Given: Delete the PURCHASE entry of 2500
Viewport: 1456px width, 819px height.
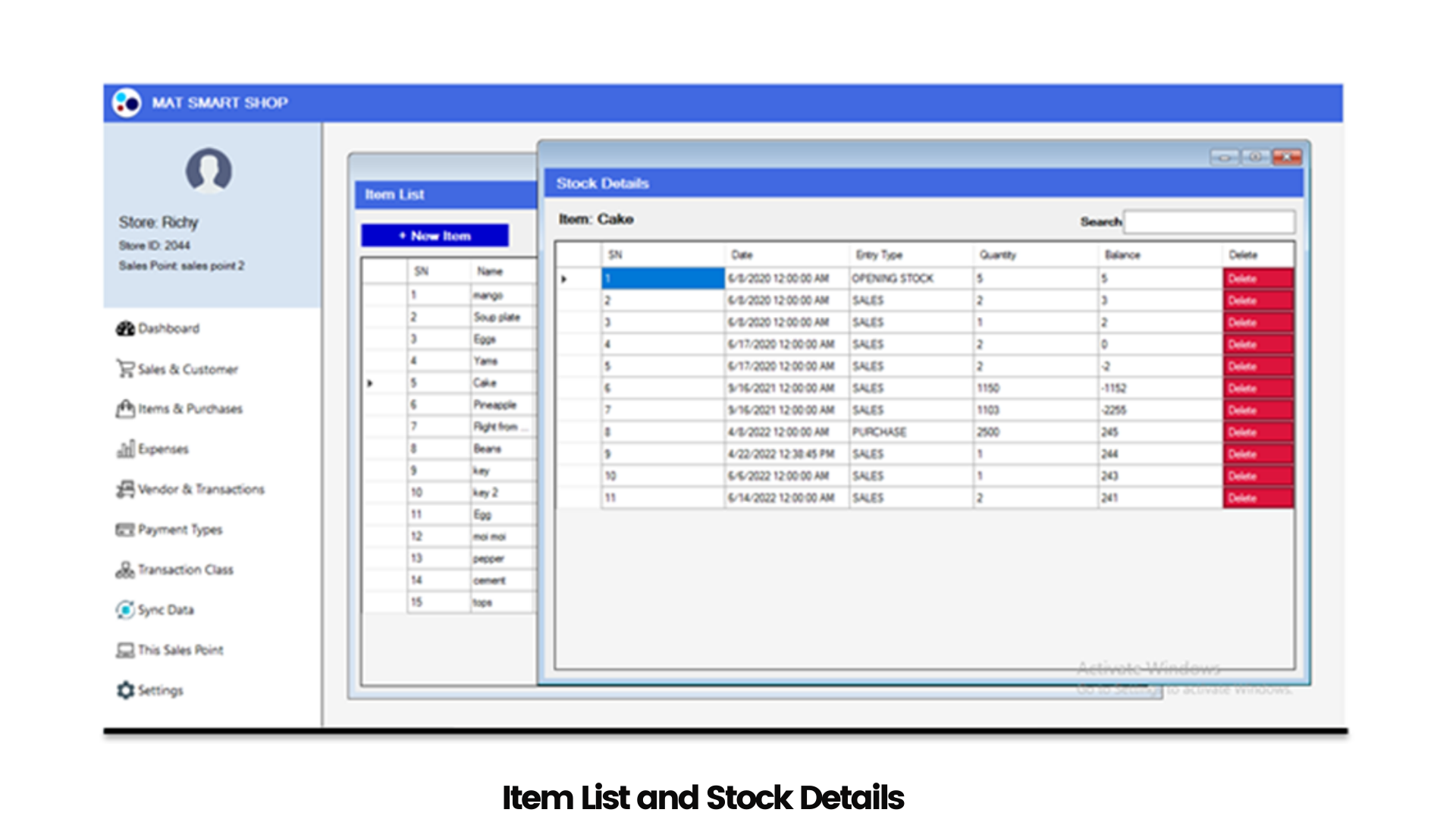Looking at the screenshot, I should click(x=1257, y=432).
